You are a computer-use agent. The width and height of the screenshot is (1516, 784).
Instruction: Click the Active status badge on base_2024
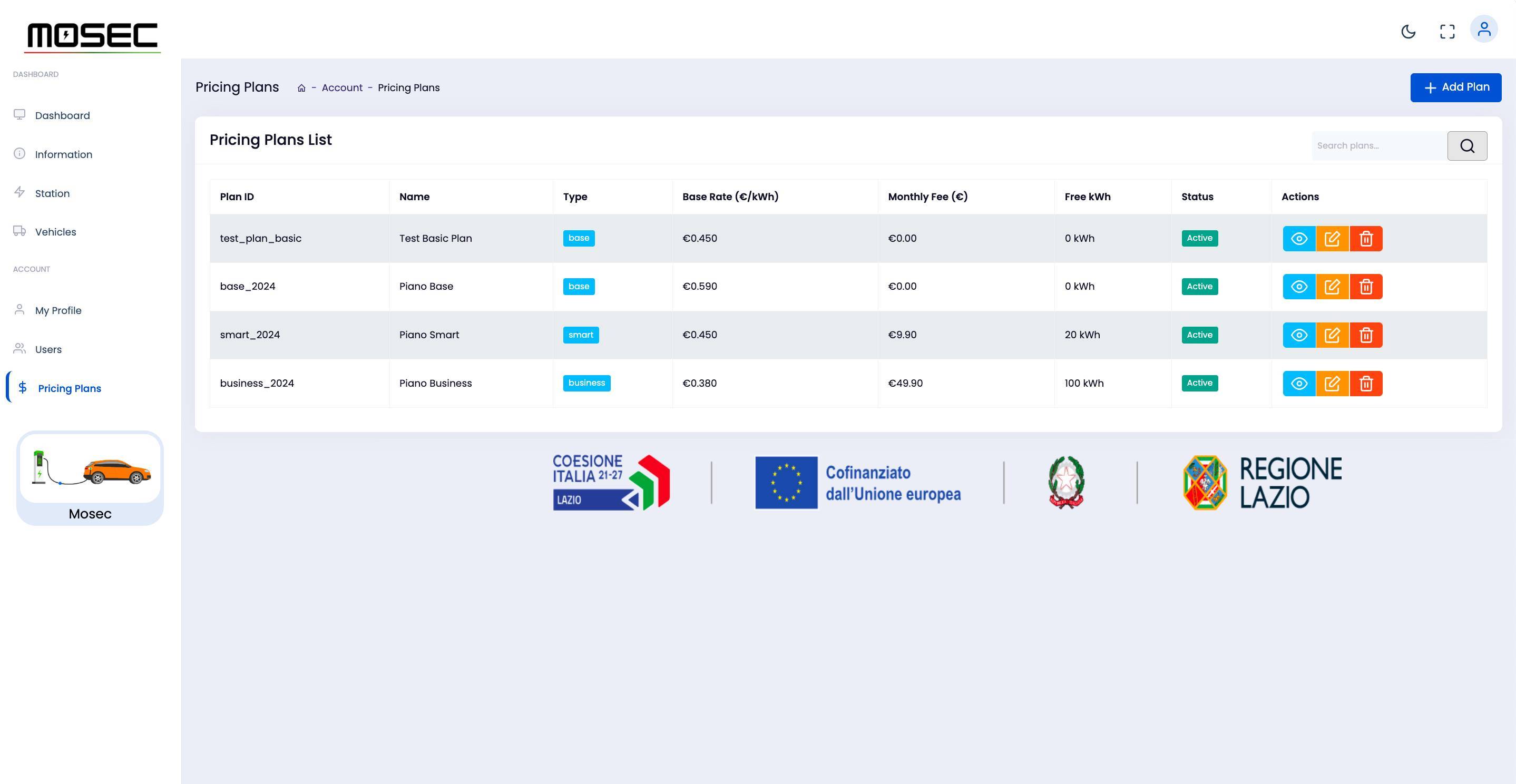pyautogui.click(x=1199, y=286)
